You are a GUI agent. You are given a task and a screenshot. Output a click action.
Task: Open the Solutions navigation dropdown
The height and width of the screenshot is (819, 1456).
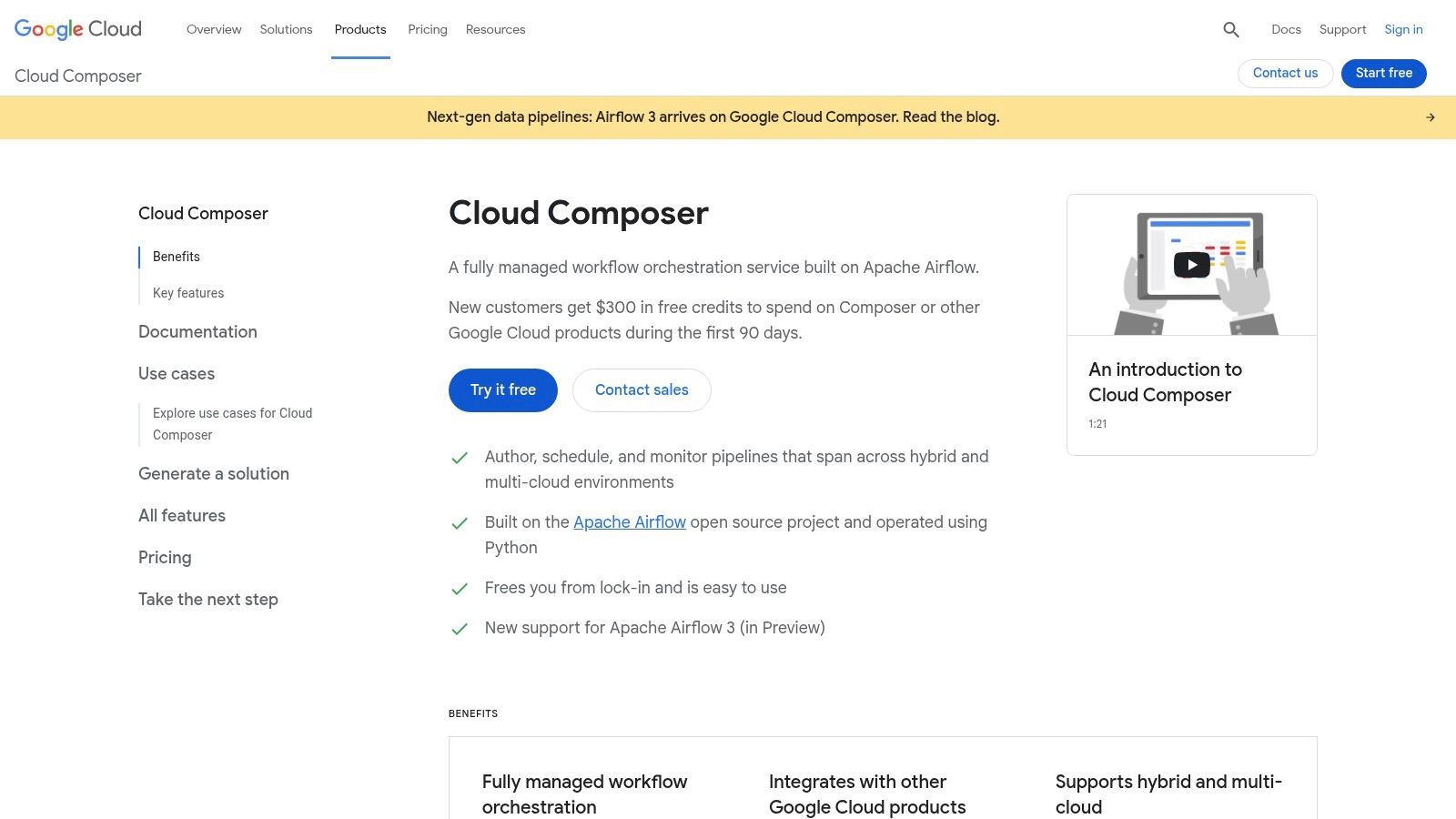coord(286,29)
